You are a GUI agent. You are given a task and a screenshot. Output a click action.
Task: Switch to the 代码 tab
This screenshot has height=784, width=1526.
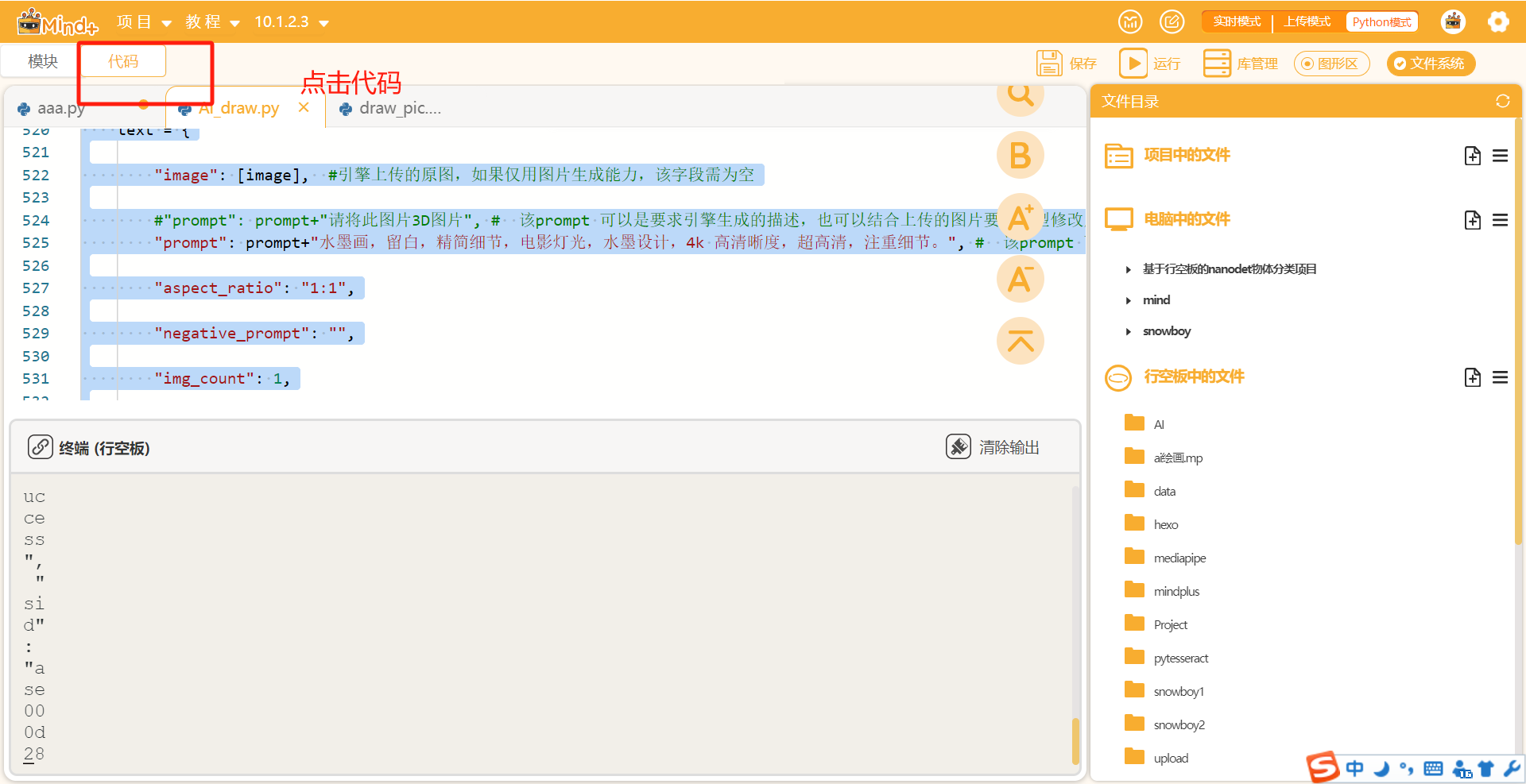click(x=123, y=61)
